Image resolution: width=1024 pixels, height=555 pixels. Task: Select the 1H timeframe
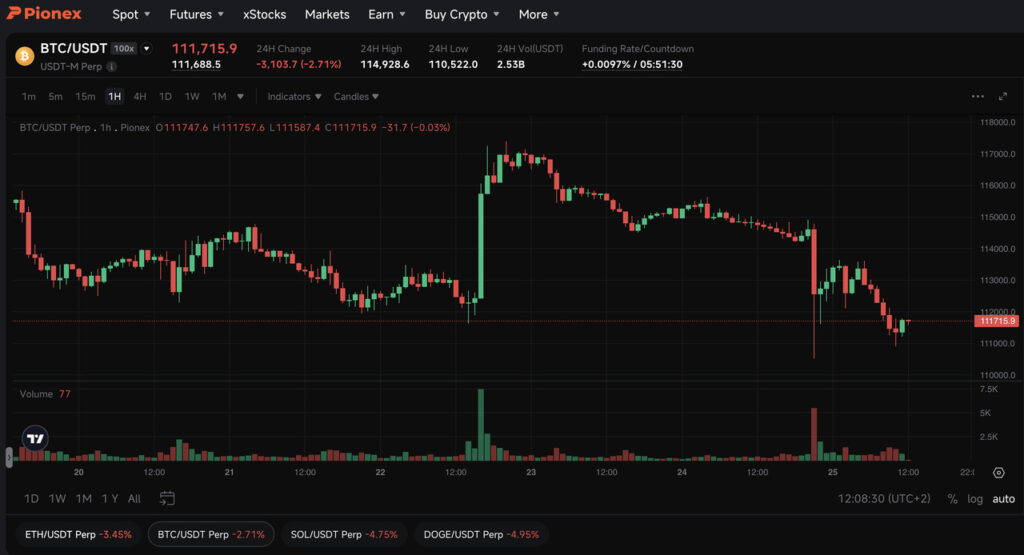pyautogui.click(x=114, y=97)
